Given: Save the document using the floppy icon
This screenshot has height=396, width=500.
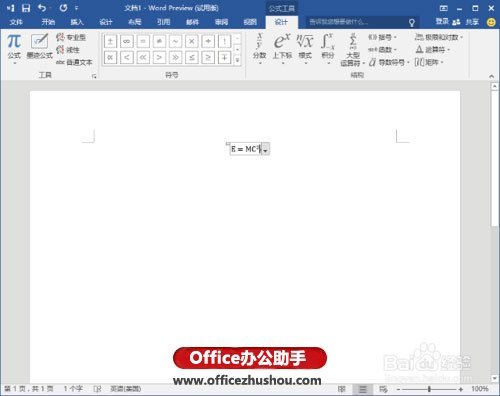Looking at the screenshot, I should [x=26, y=8].
